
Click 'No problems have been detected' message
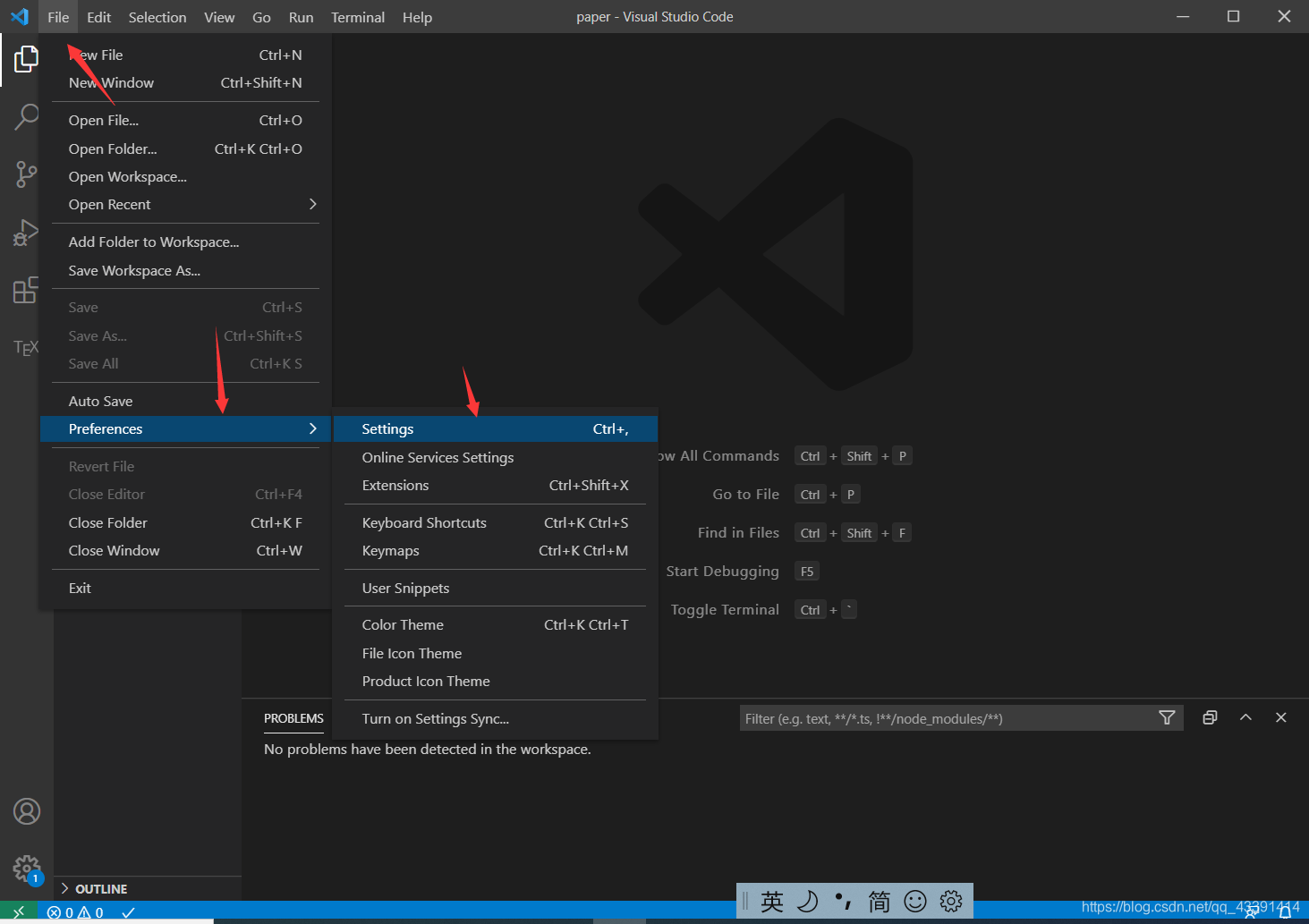click(428, 749)
